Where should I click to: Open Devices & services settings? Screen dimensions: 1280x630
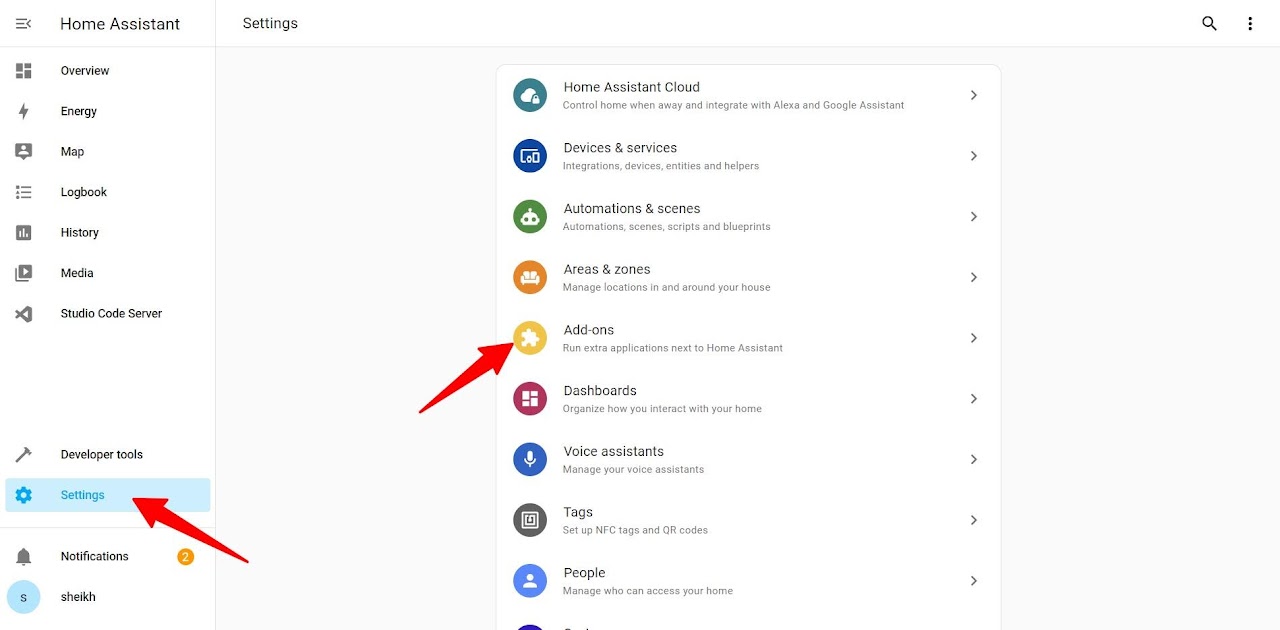(748, 156)
